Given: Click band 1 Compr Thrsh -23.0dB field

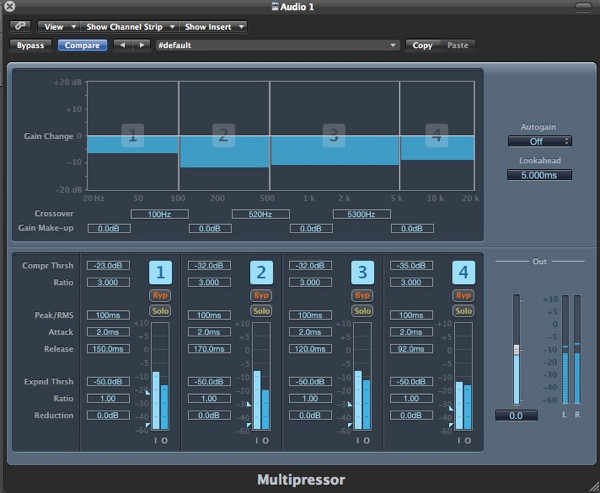Looking at the screenshot, I should pyautogui.click(x=108, y=265).
